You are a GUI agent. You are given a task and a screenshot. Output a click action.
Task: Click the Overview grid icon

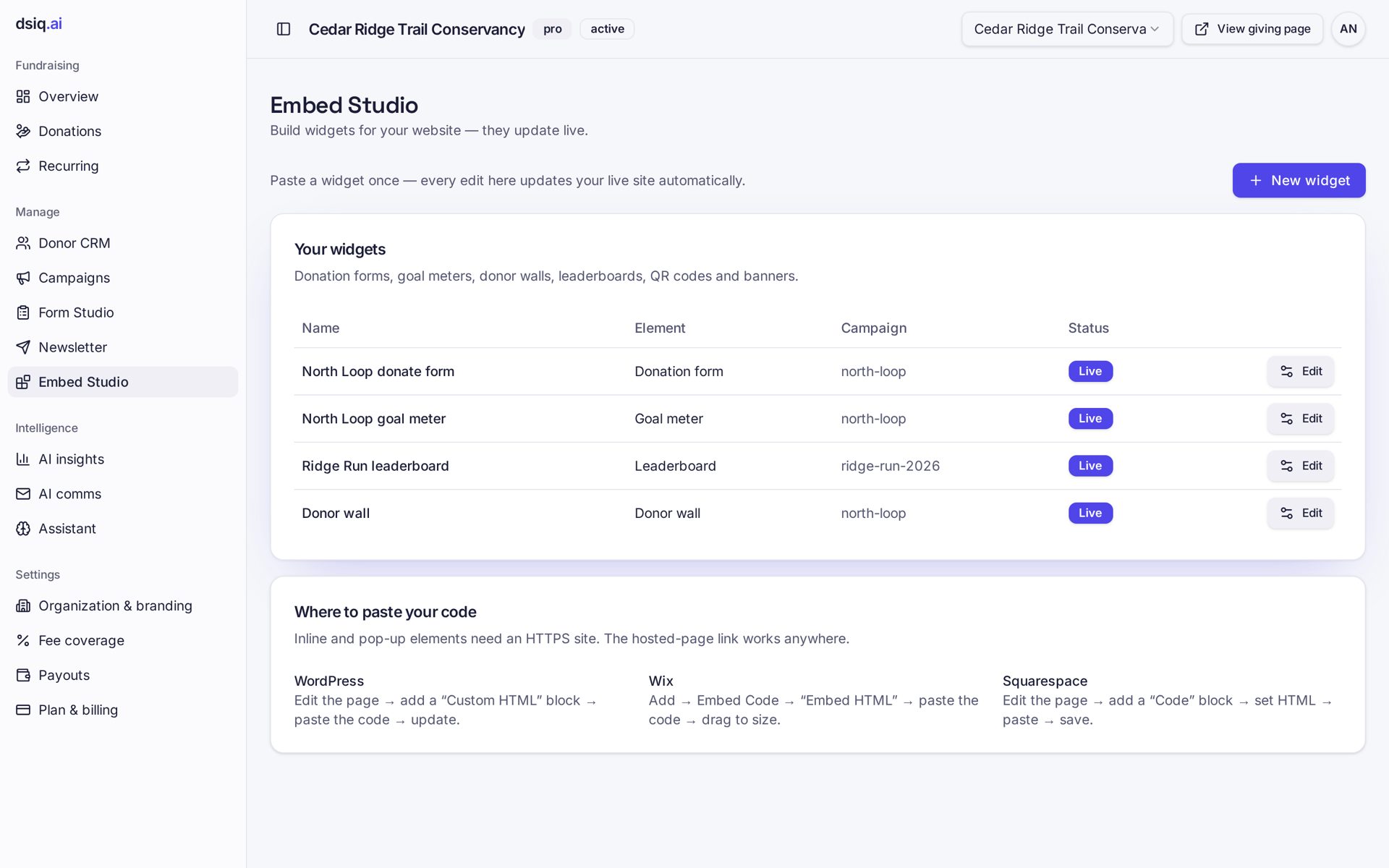(x=23, y=96)
